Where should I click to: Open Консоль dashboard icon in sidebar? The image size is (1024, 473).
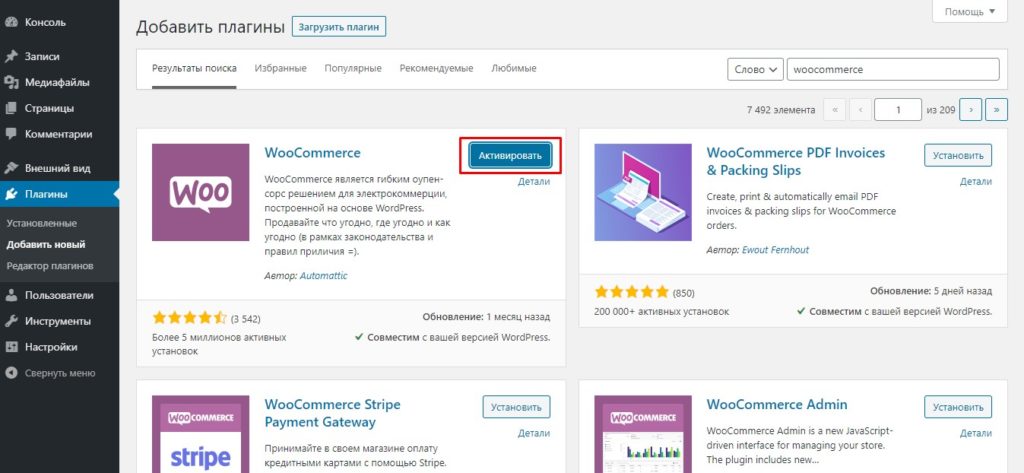(x=11, y=22)
